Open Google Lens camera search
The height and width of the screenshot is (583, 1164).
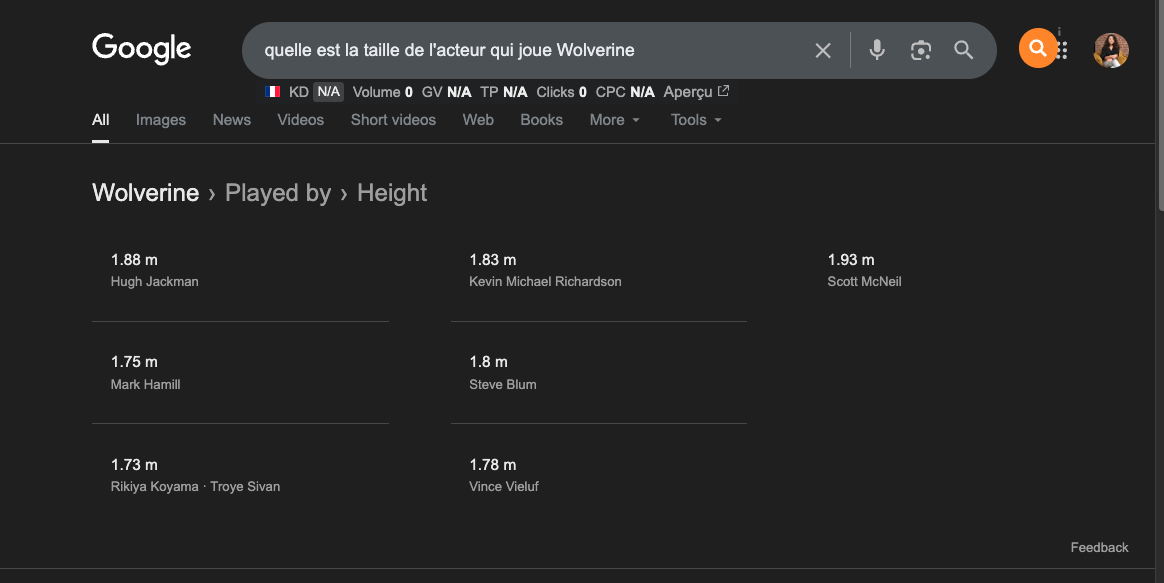920,50
